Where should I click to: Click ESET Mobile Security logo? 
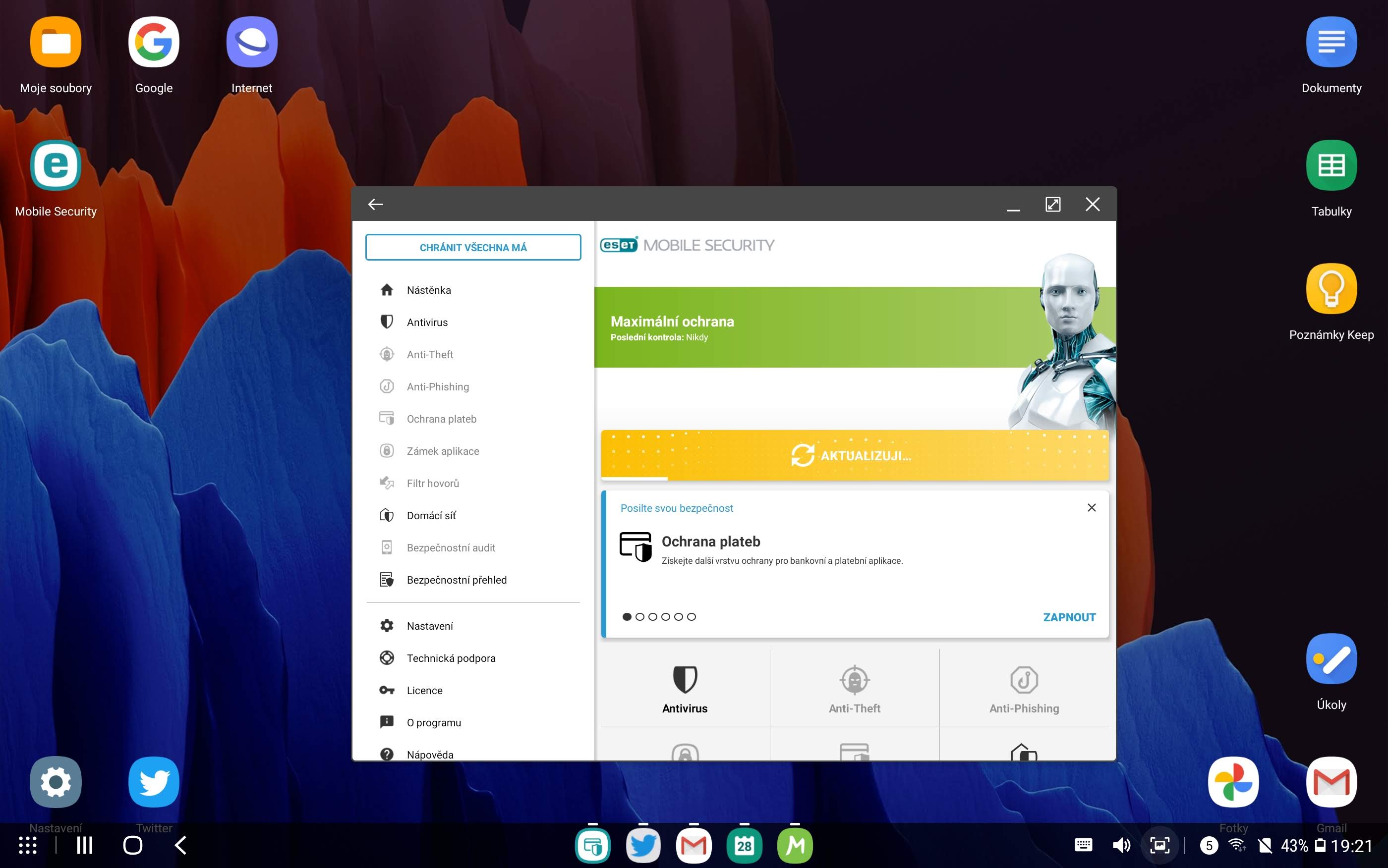tap(688, 245)
